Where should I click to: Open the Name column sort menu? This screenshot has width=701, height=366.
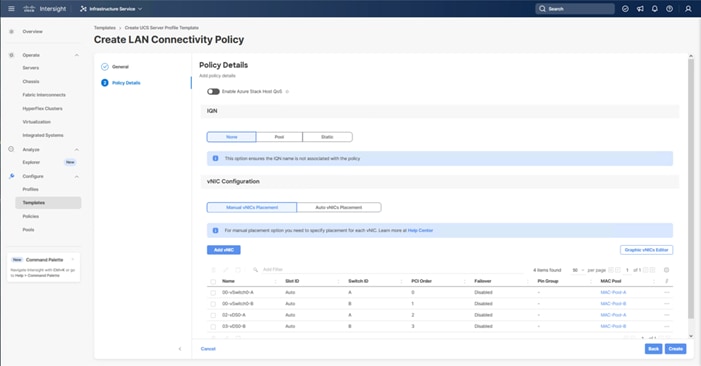pyautogui.click(x=275, y=281)
